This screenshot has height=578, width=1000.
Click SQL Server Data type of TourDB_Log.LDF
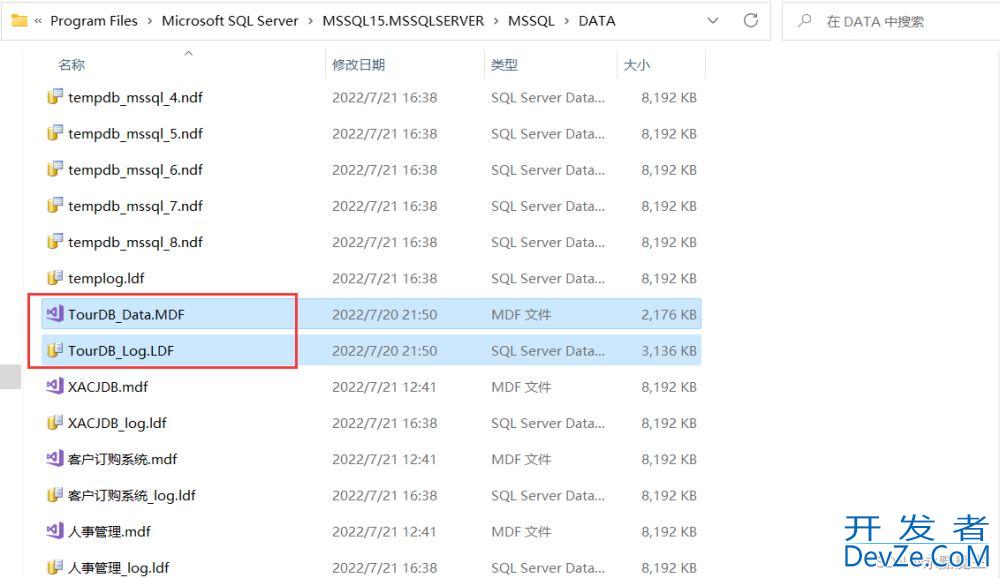click(x=548, y=351)
